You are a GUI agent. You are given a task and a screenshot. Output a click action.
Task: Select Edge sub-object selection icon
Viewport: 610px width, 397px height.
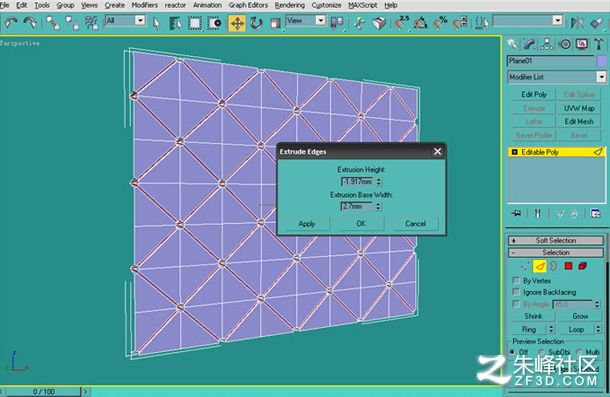pos(539,266)
